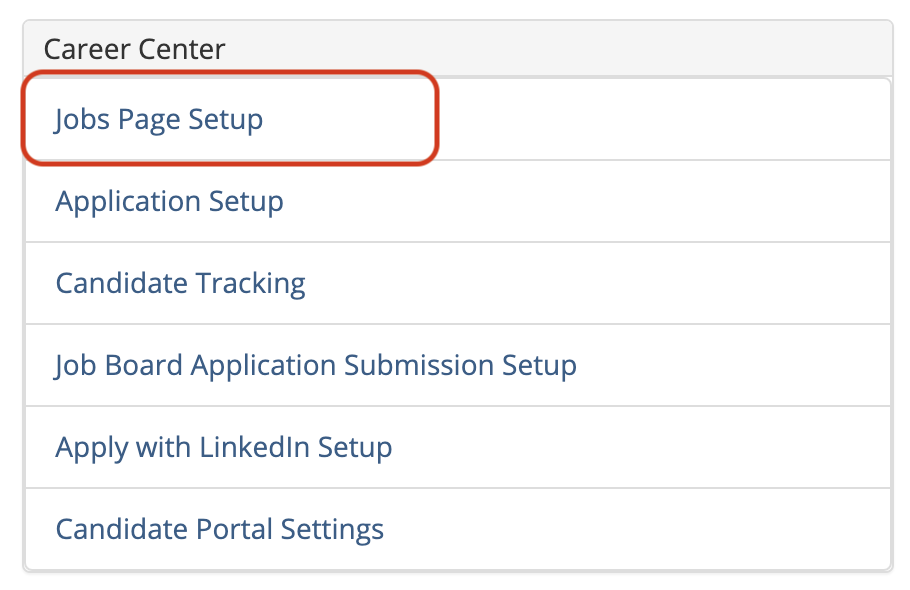
Task: Click the word 'LinkedIn' in the setup entry
Action: point(254,447)
